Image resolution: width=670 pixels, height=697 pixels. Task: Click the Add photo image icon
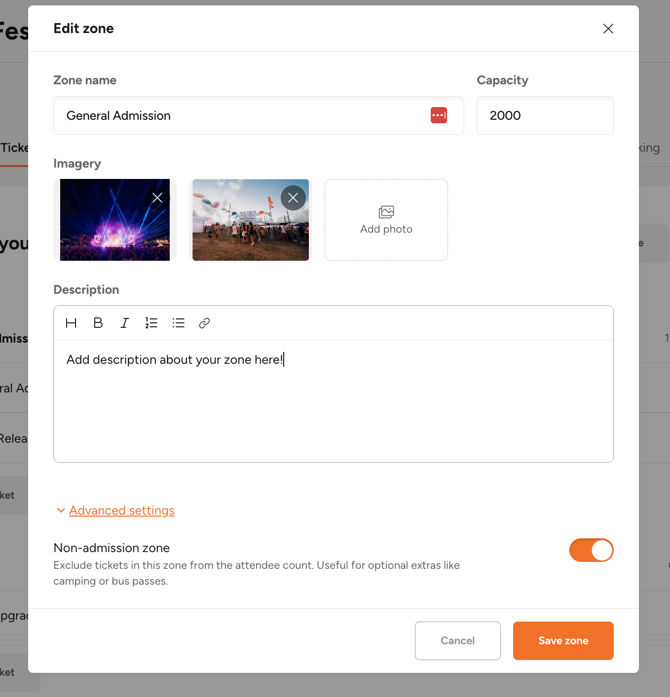pyautogui.click(x=386, y=212)
